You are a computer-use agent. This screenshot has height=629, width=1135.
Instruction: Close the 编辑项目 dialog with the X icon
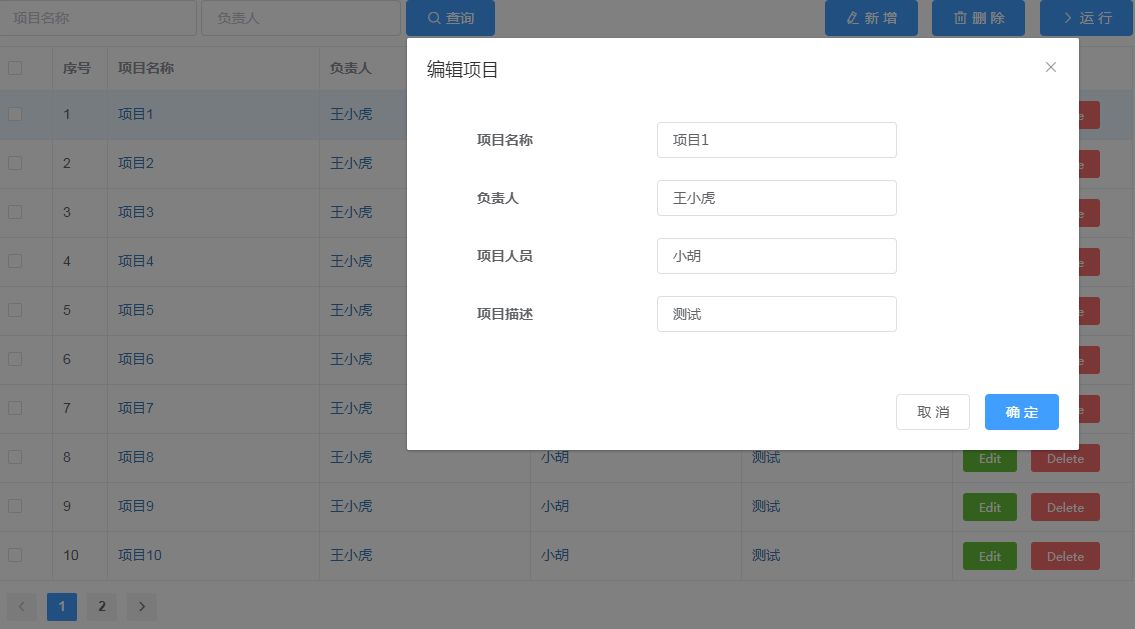click(x=1051, y=67)
